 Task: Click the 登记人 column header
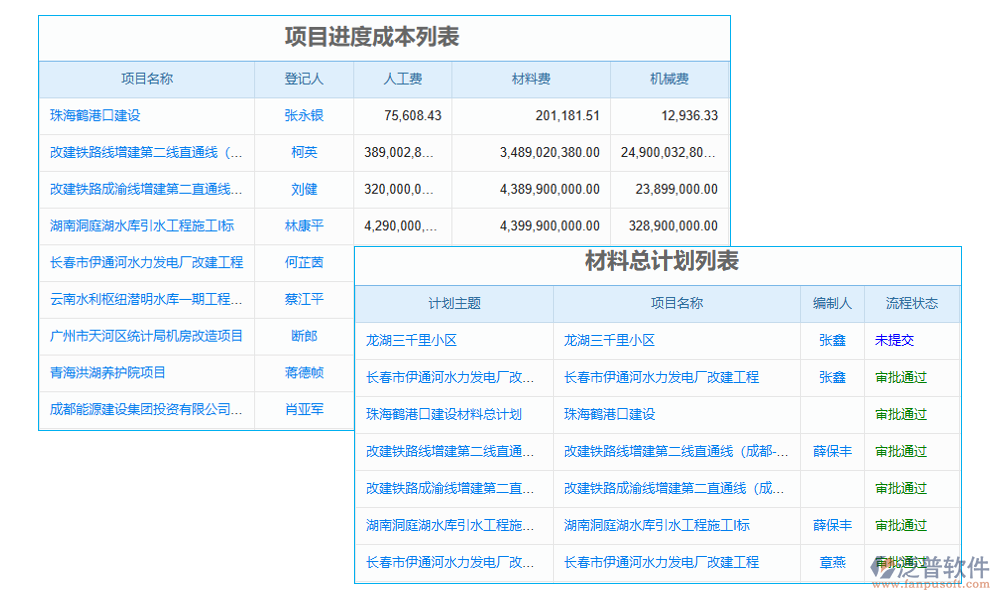[x=304, y=79]
